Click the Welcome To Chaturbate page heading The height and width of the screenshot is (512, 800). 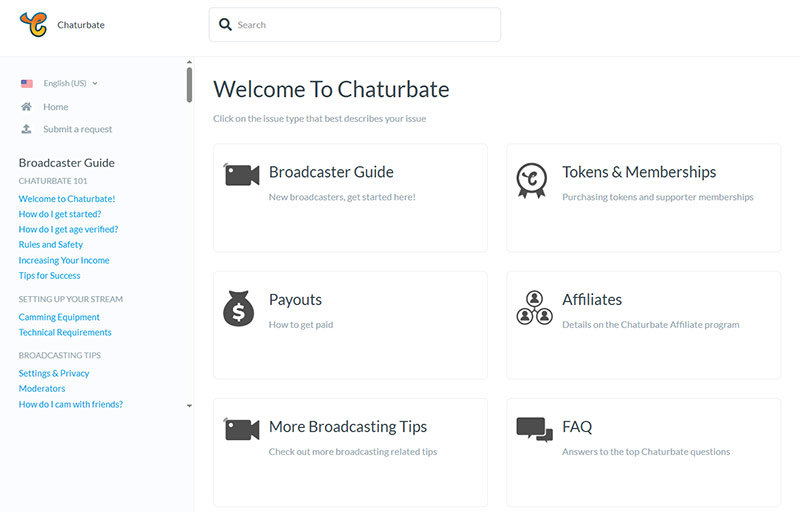tap(331, 89)
